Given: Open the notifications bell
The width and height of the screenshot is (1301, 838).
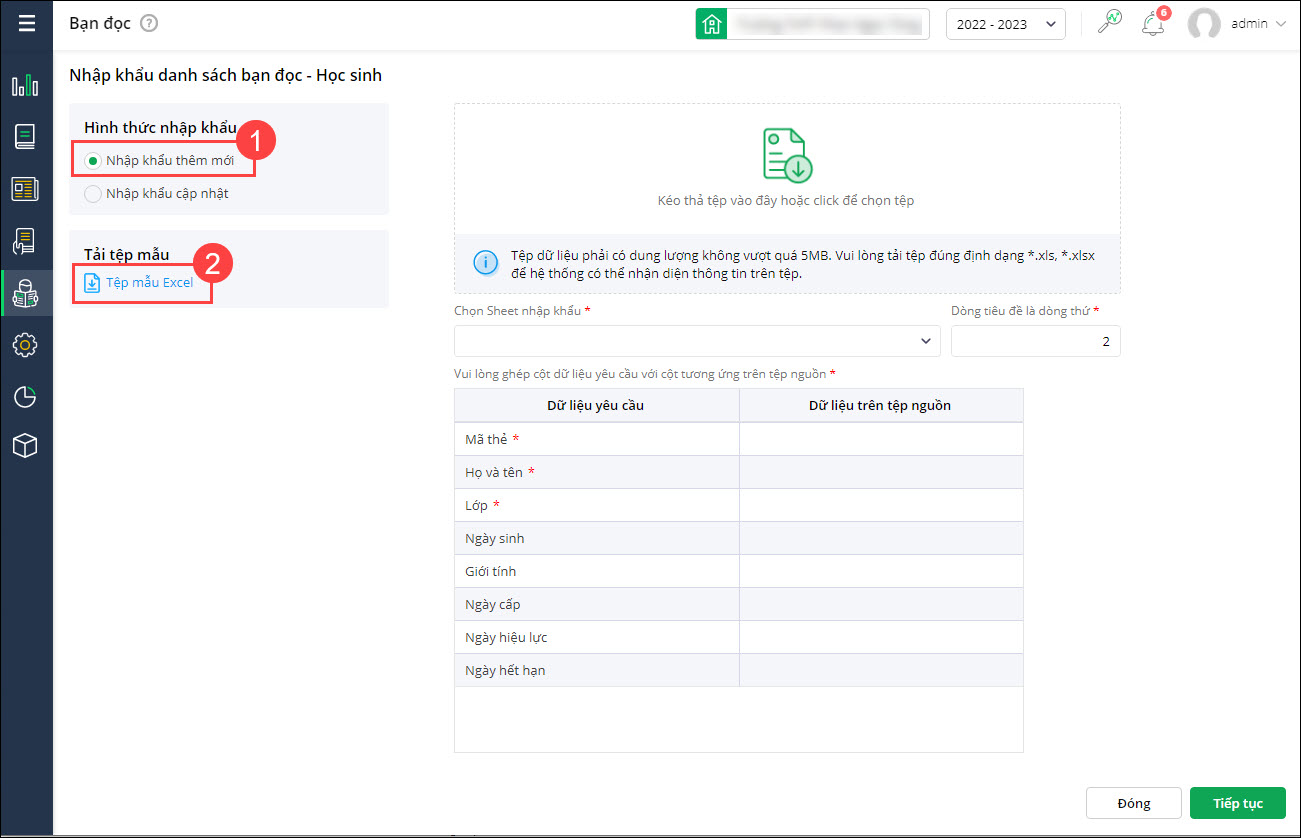Looking at the screenshot, I should (1153, 24).
